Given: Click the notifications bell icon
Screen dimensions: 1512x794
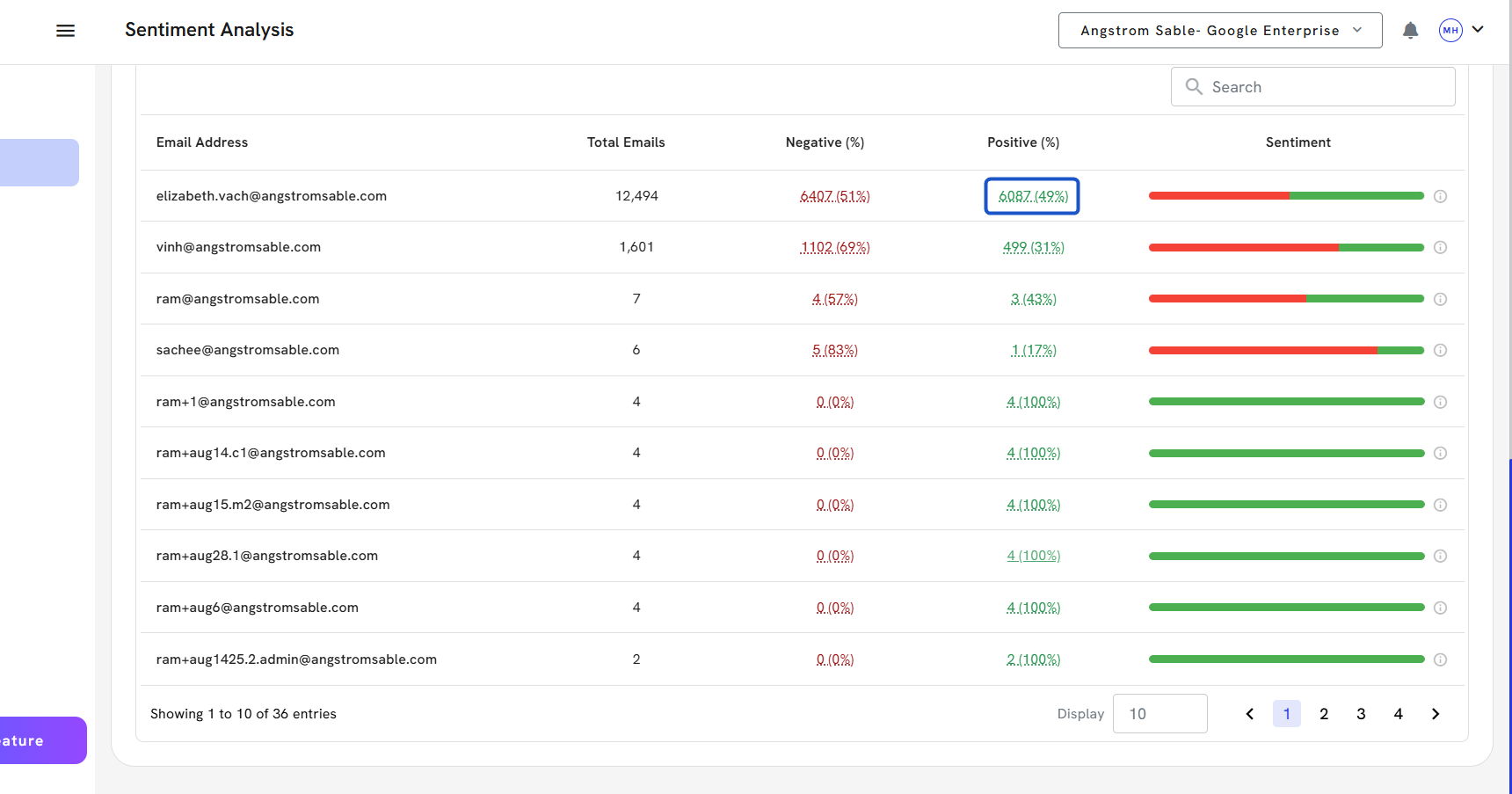Looking at the screenshot, I should point(1410,31).
